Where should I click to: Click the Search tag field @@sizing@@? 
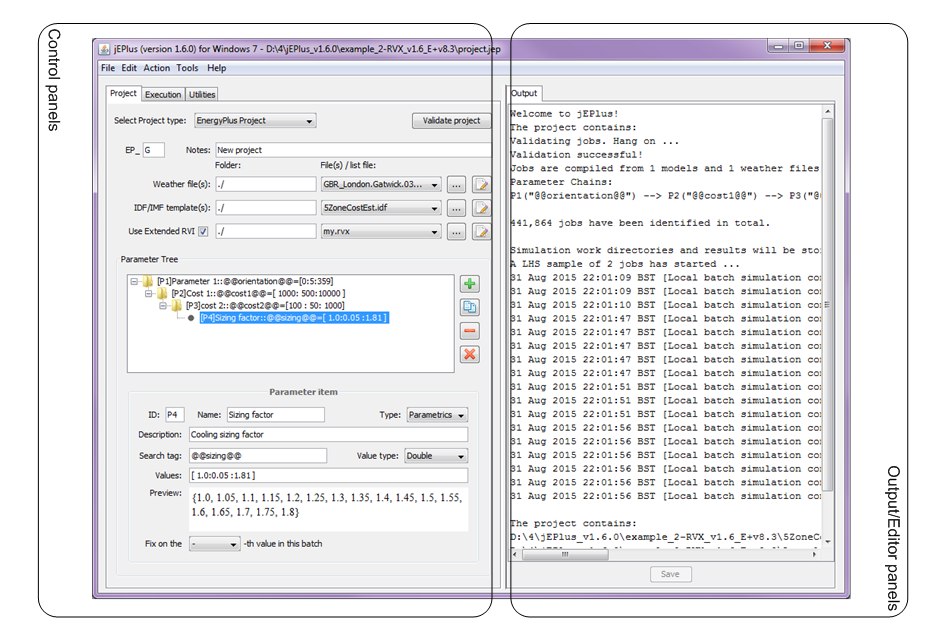(x=258, y=456)
